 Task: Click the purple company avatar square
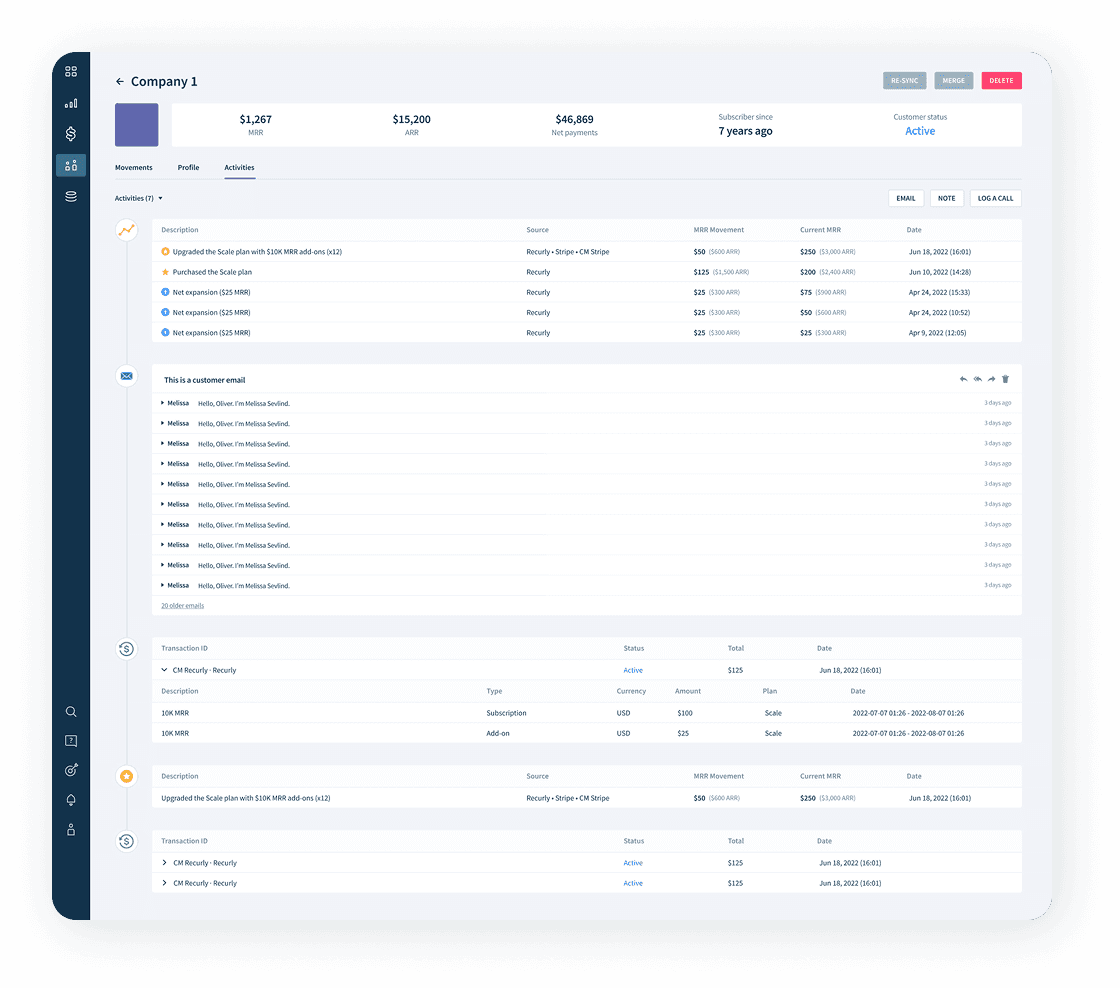(136, 125)
